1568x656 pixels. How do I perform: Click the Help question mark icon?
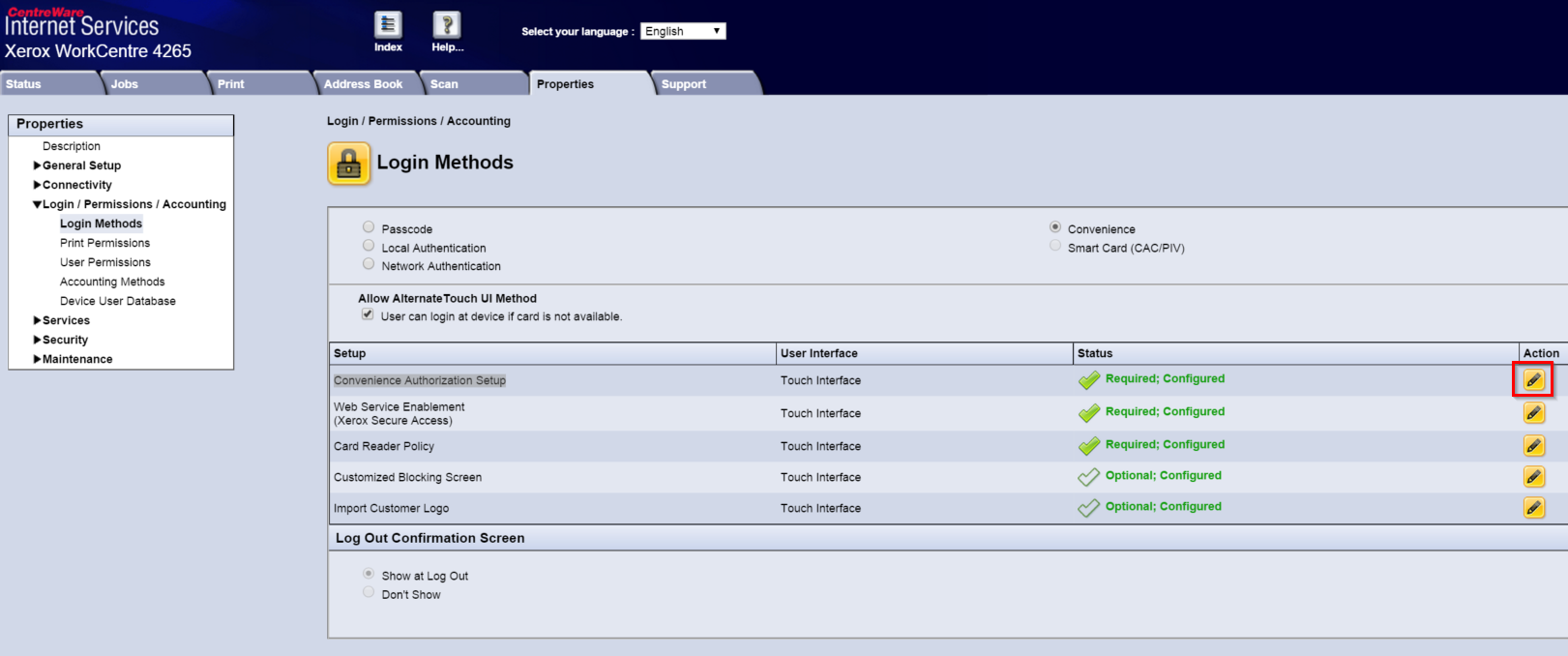[x=446, y=26]
